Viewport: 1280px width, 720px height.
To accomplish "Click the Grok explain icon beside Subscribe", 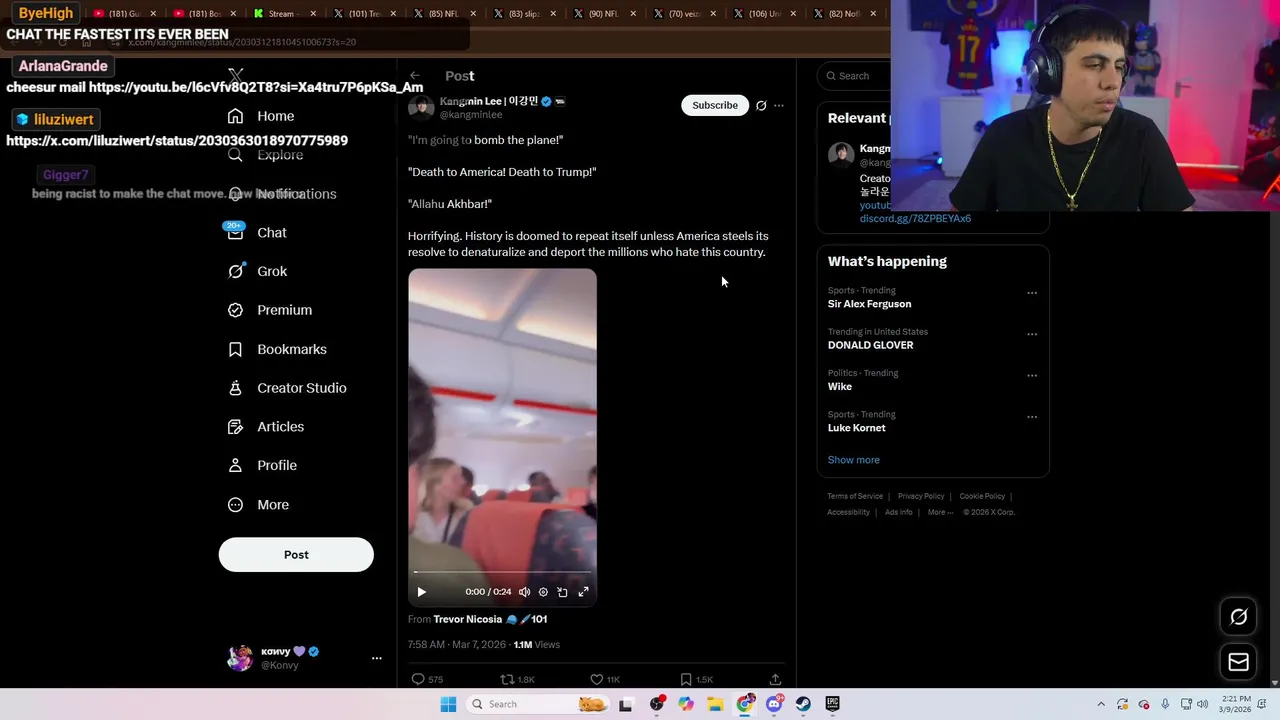I will [761, 105].
